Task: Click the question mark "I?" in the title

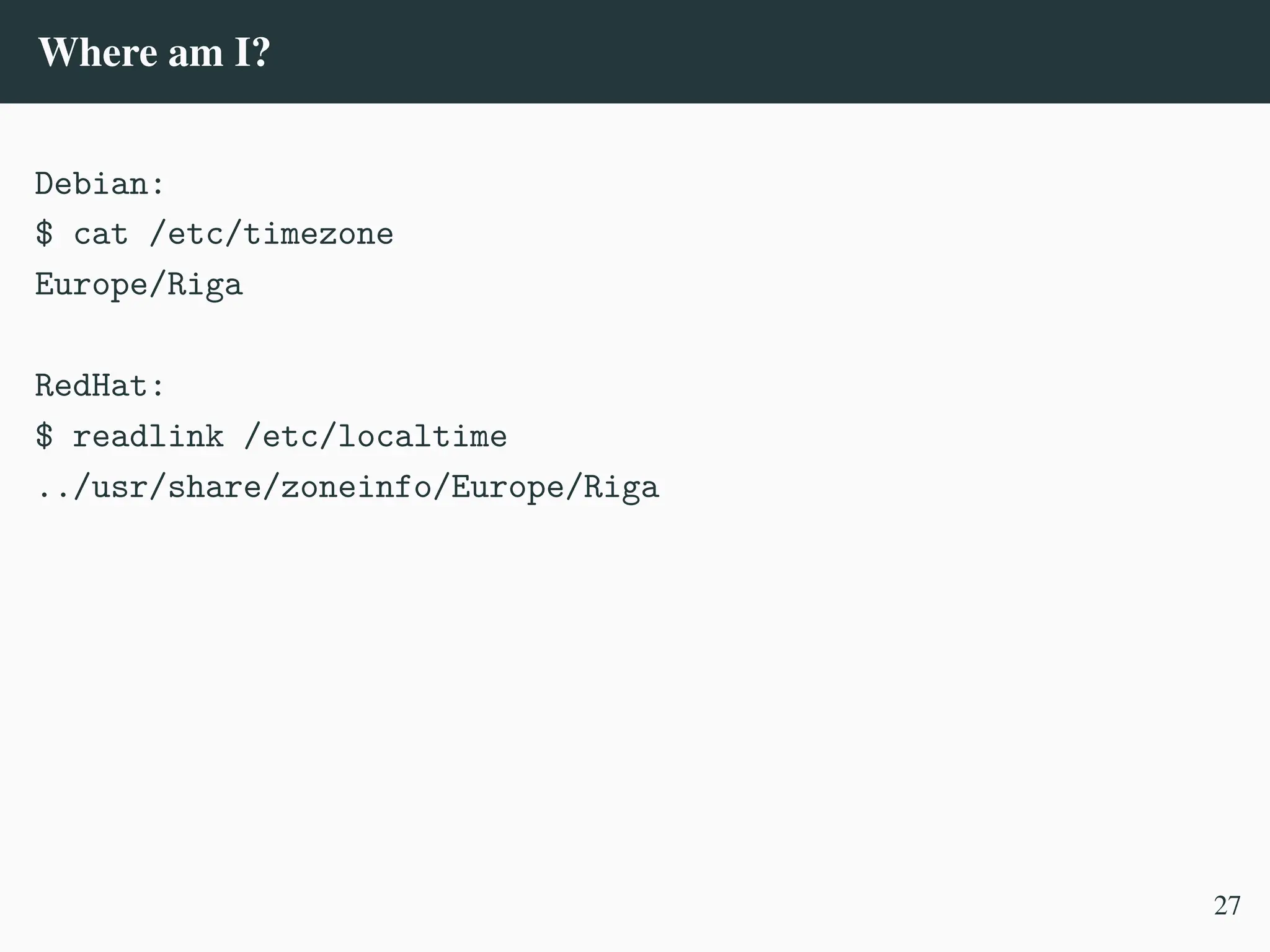Action: (252, 53)
